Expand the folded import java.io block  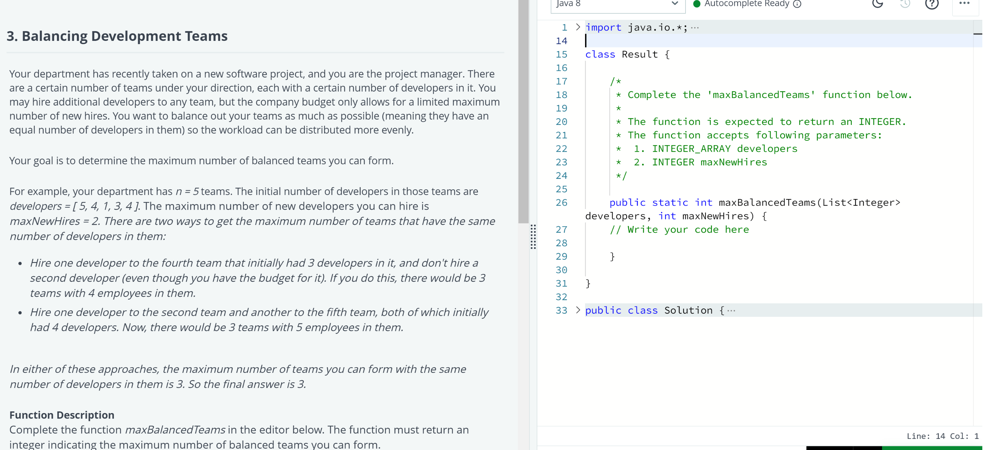[x=578, y=27]
